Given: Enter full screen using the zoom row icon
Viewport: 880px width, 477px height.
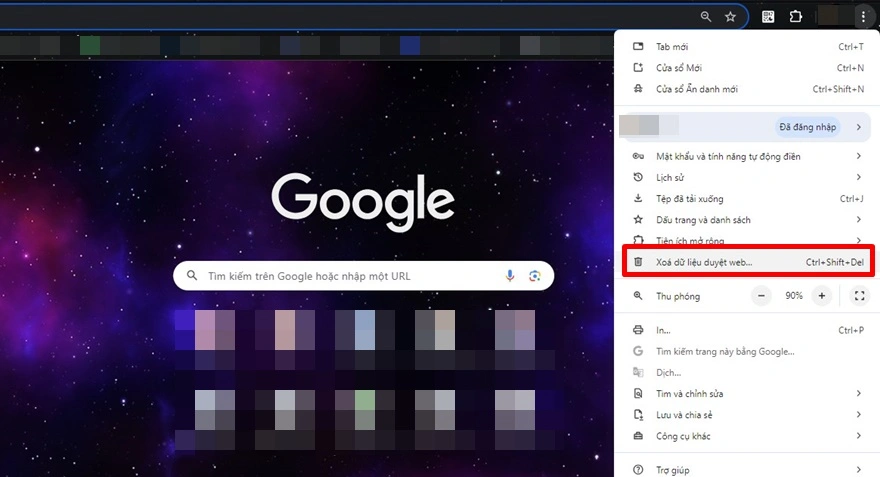Looking at the screenshot, I should [x=859, y=296].
